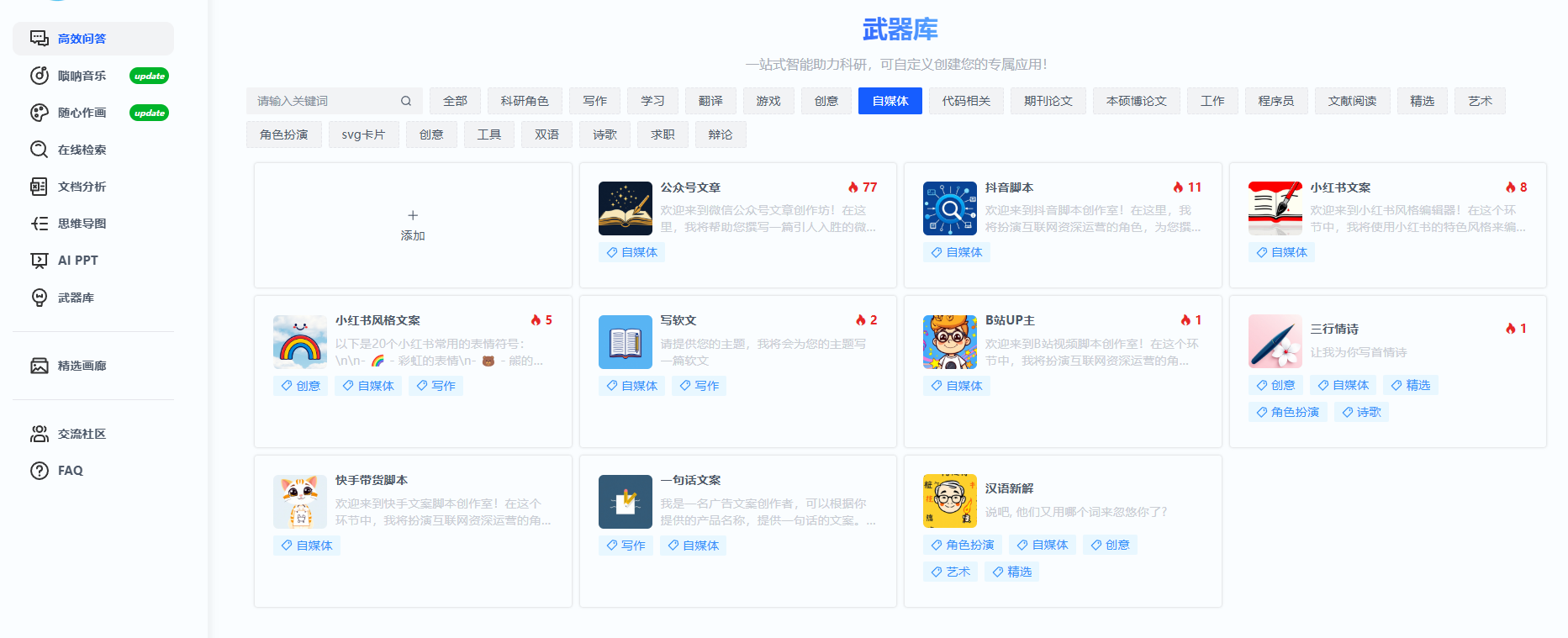This screenshot has height=638, width=1568.
Task: Open the 交流社区 community icon
Action: tap(40, 434)
